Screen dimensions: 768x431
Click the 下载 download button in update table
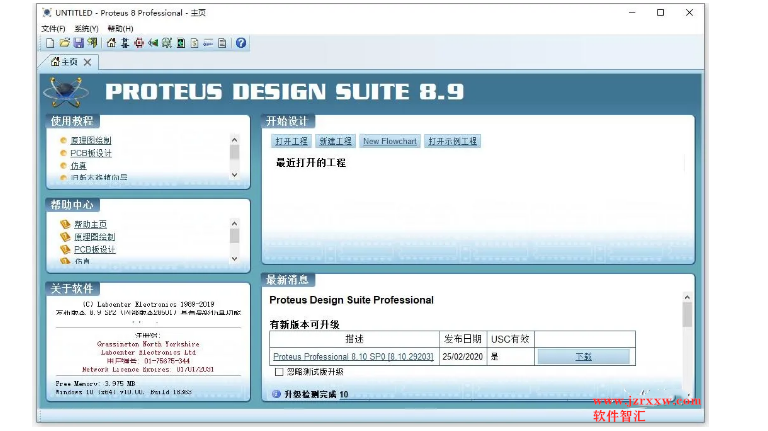583,357
